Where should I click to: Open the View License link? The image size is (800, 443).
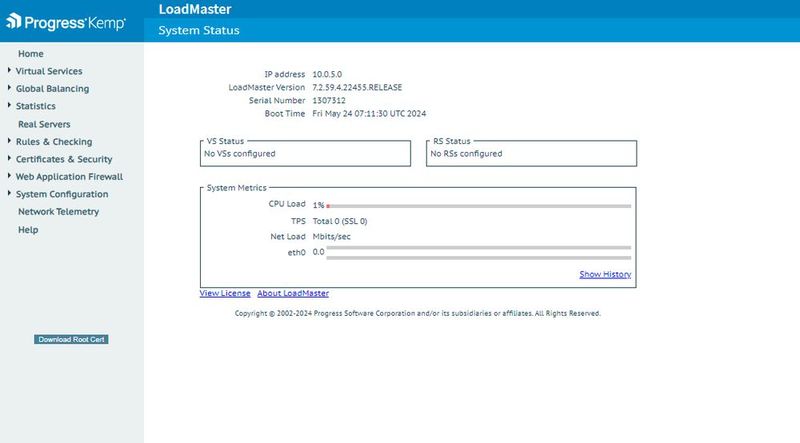[x=225, y=293]
